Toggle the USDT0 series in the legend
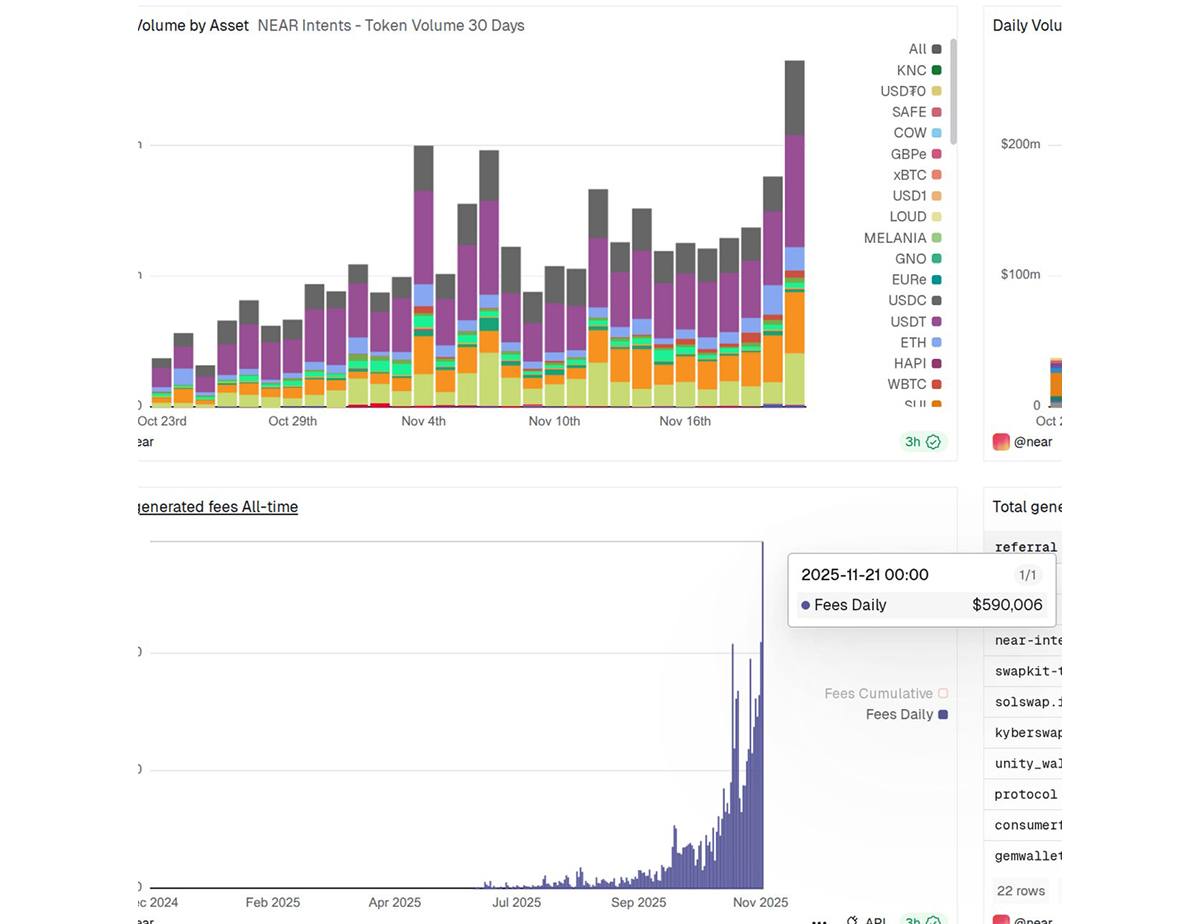This screenshot has height=924, width=1200. pos(911,91)
